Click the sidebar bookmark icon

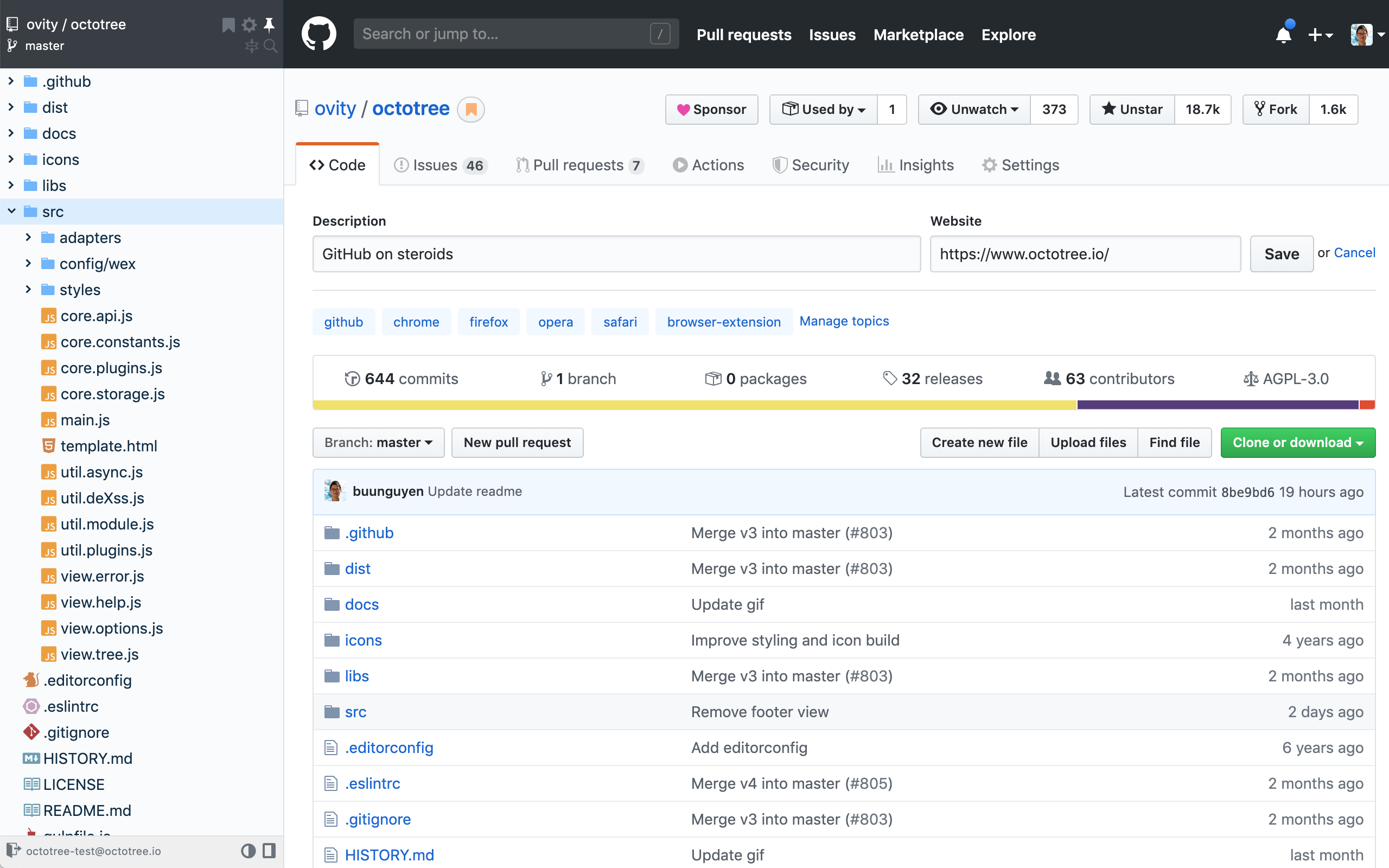(228, 25)
